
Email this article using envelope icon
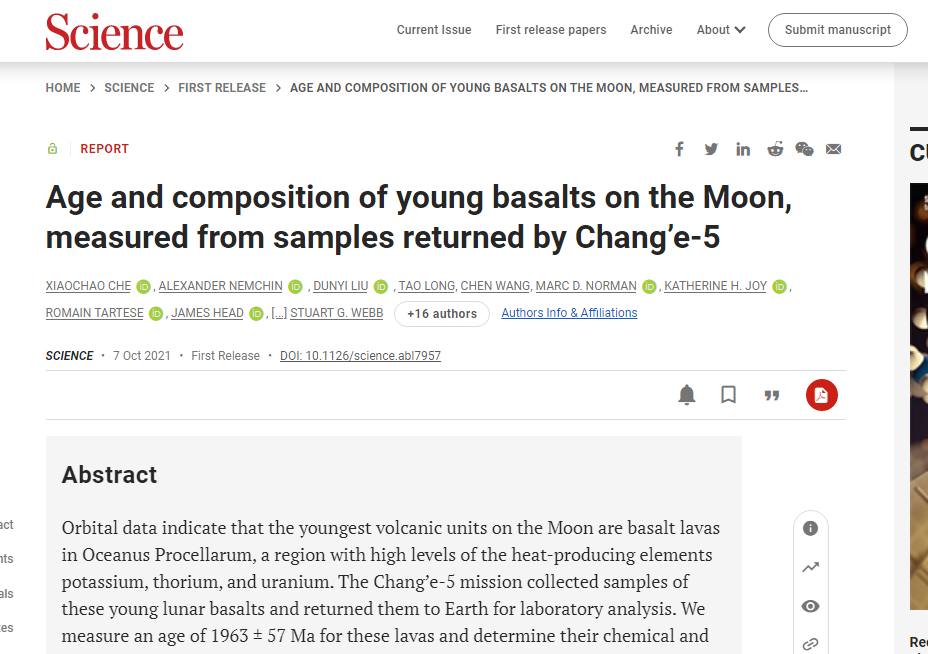pos(833,149)
